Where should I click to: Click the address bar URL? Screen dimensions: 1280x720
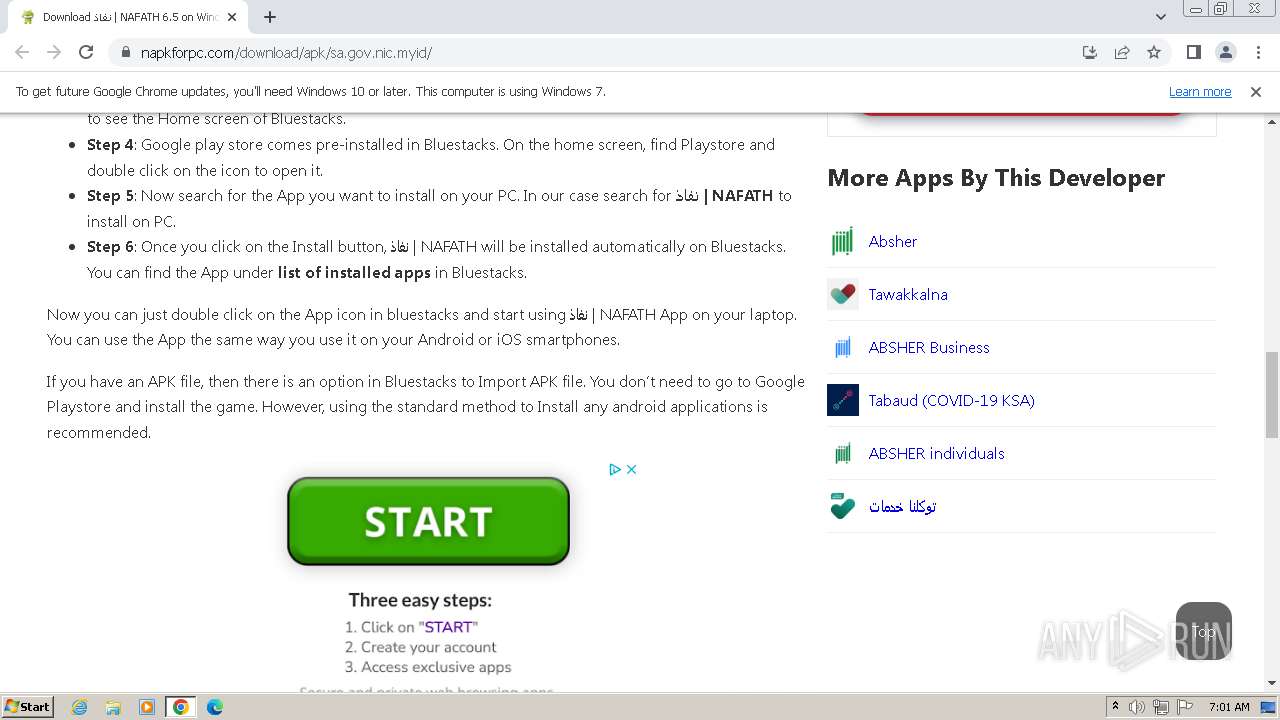(286, 52)
